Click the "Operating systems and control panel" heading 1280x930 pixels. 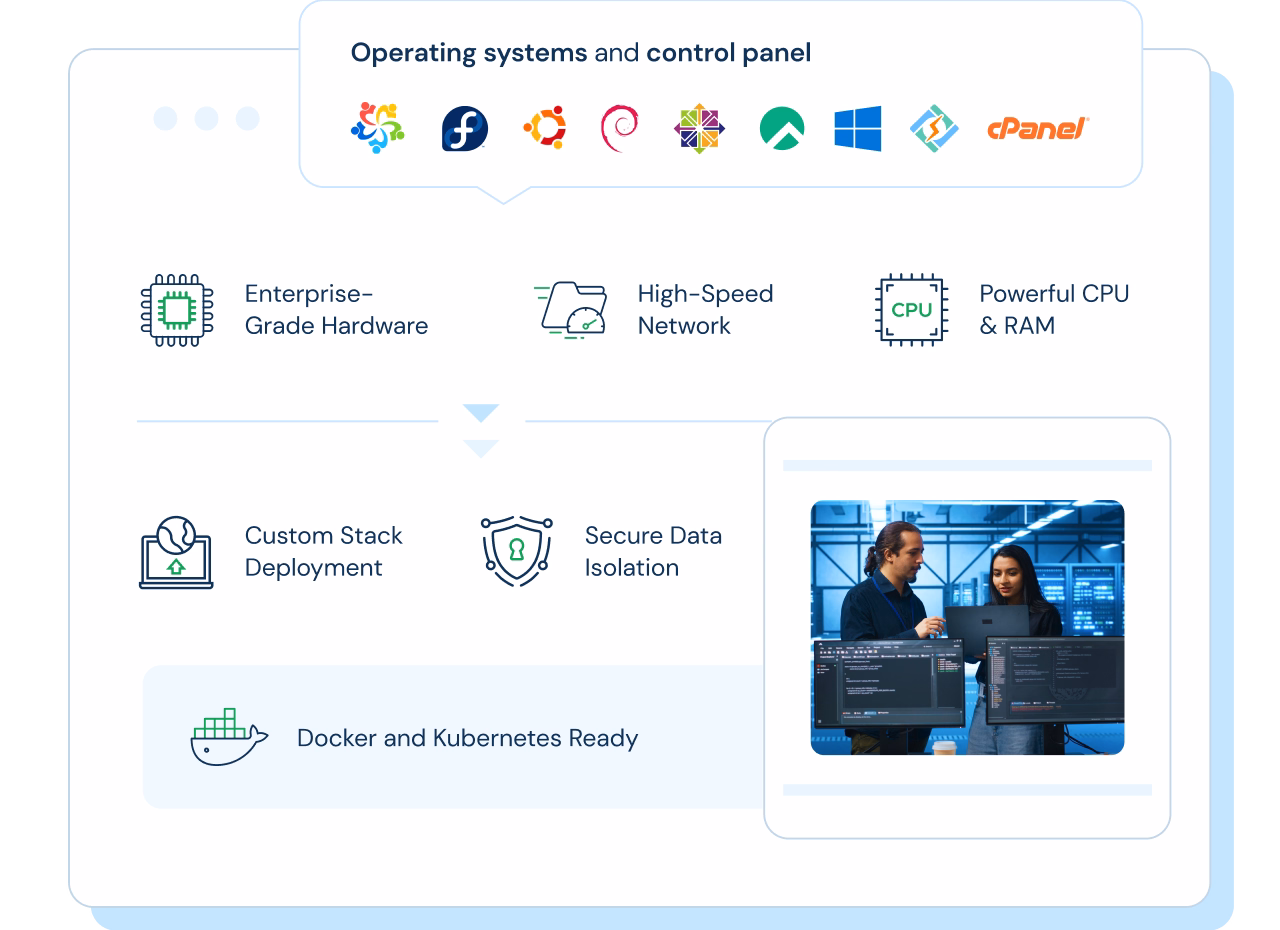pyautogui.click(x=580, y=53)
